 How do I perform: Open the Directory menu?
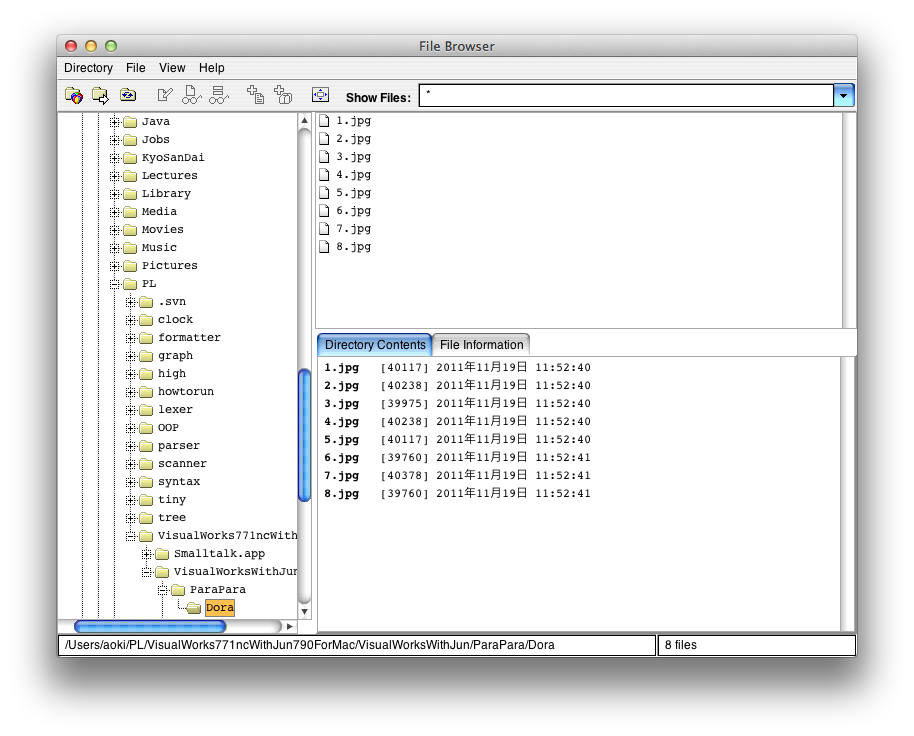click(x=88, y=68)
